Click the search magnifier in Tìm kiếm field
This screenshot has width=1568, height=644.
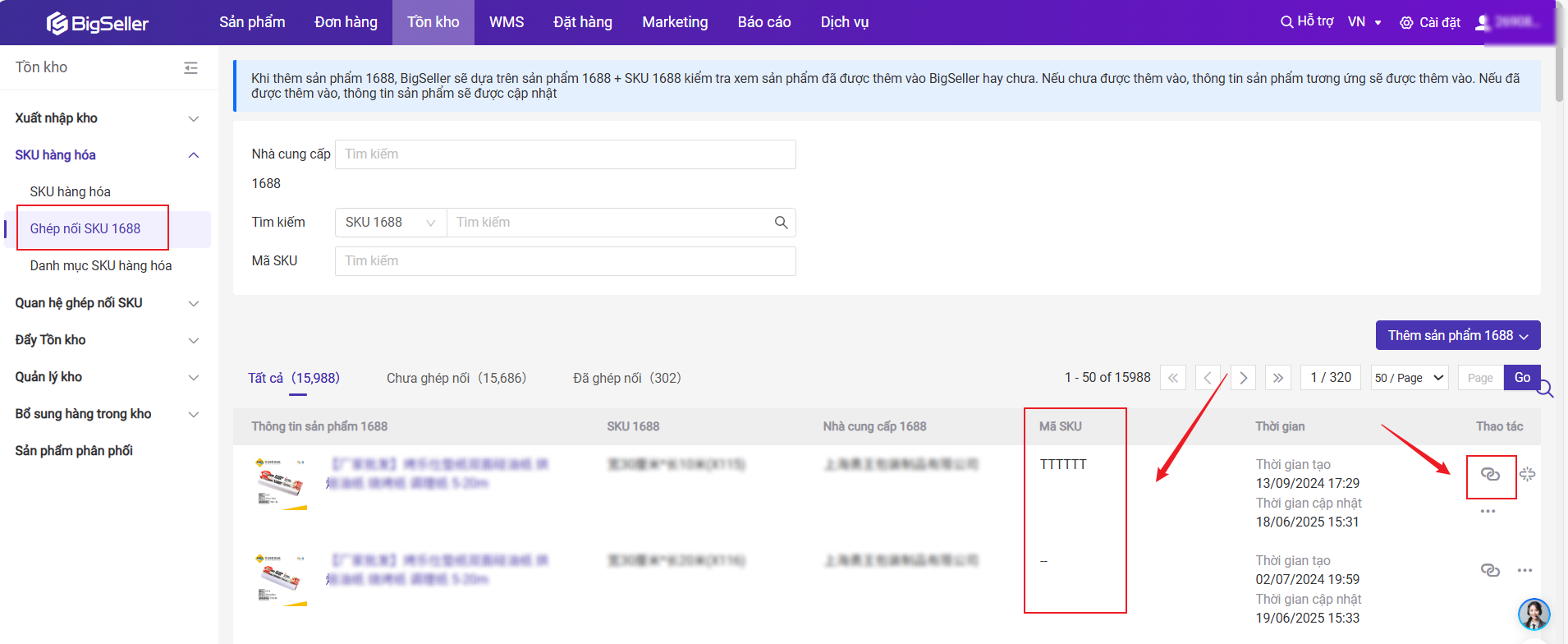coord(781,223)
